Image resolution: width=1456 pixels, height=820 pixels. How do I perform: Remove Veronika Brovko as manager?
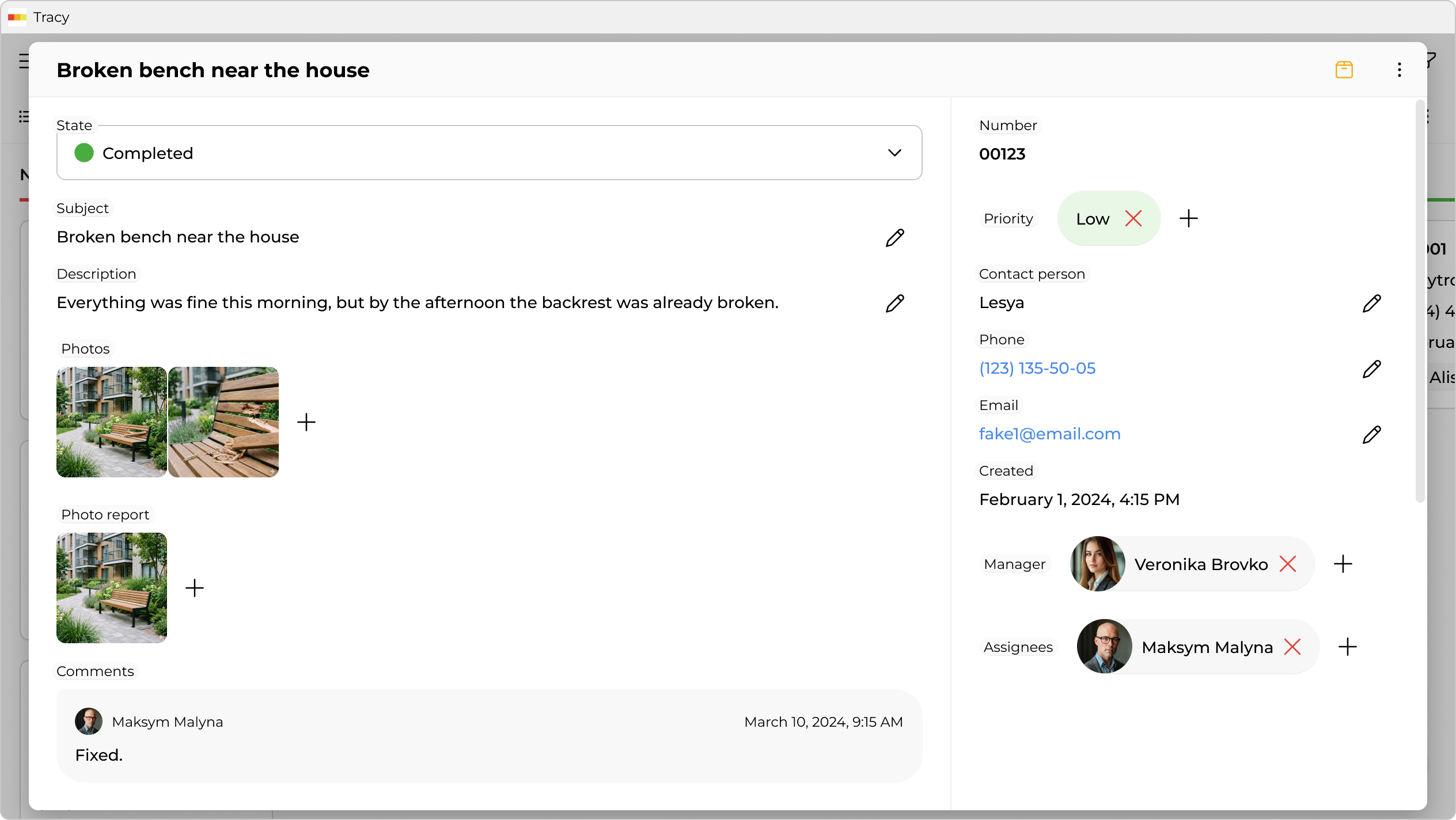(x=1288, y=564)
